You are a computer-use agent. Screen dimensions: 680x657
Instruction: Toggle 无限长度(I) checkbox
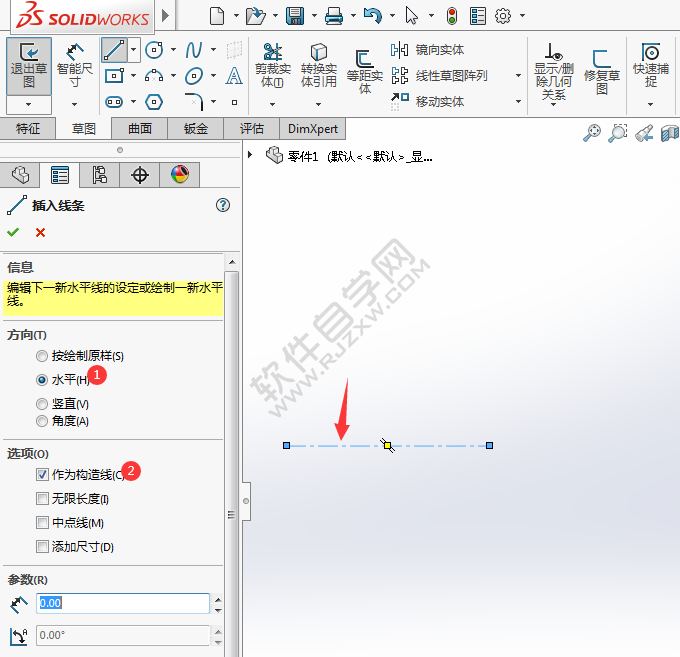click(x=42, y=499)
